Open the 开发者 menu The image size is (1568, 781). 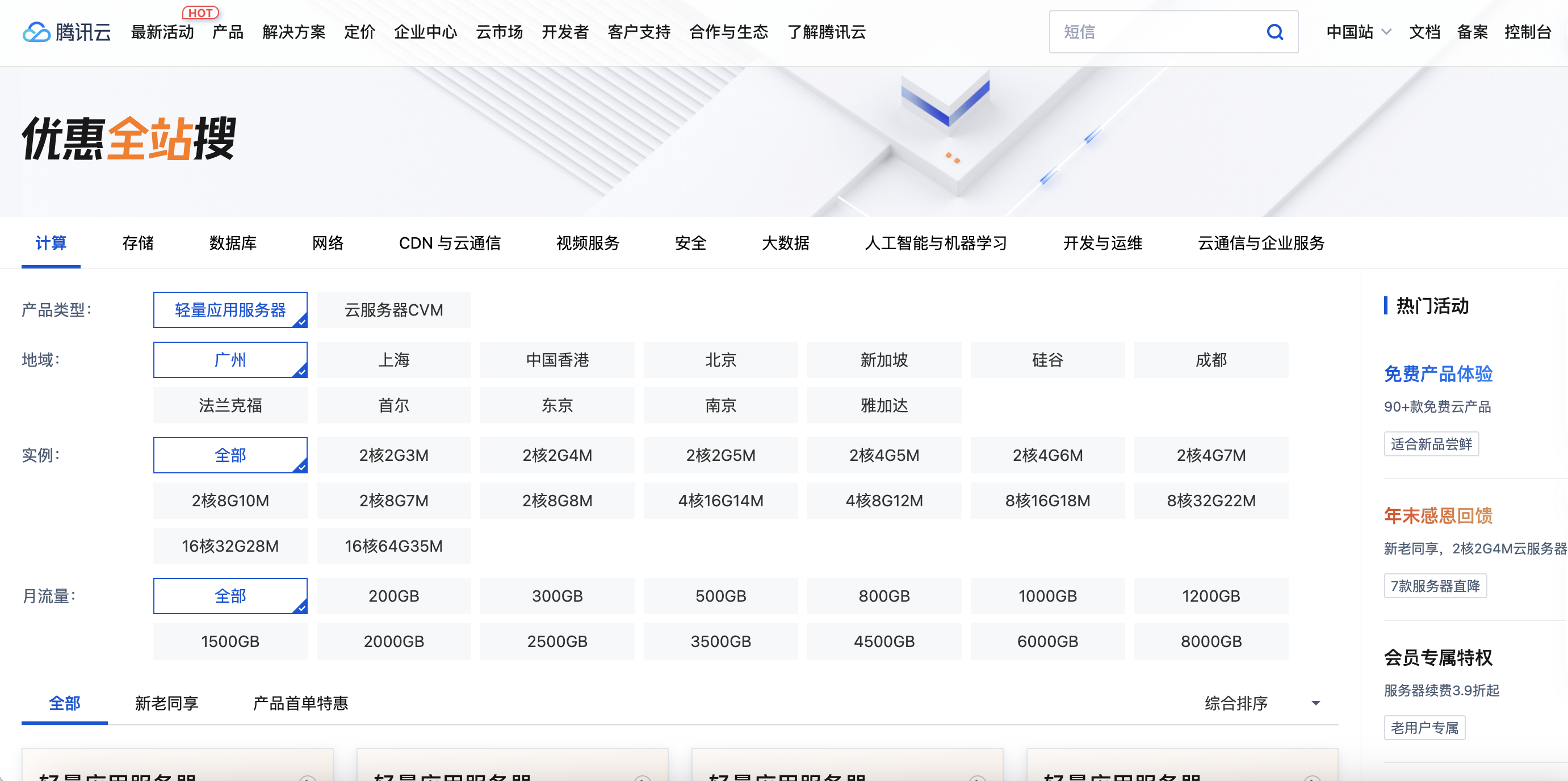565,32
